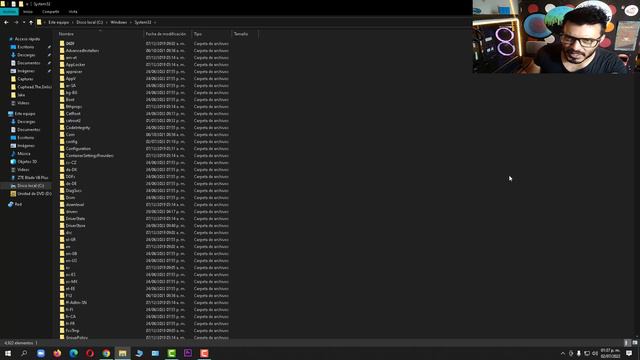The width and height of the screenshot is (640, 360).
Task: Open Música under Este equipo
Action: [23, 153]
